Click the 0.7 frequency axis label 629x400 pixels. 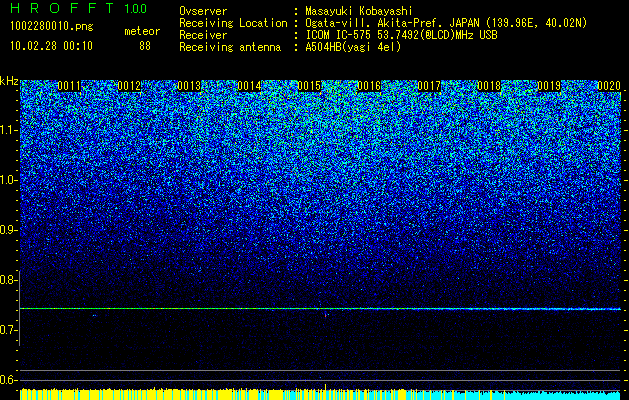point(8,330)
